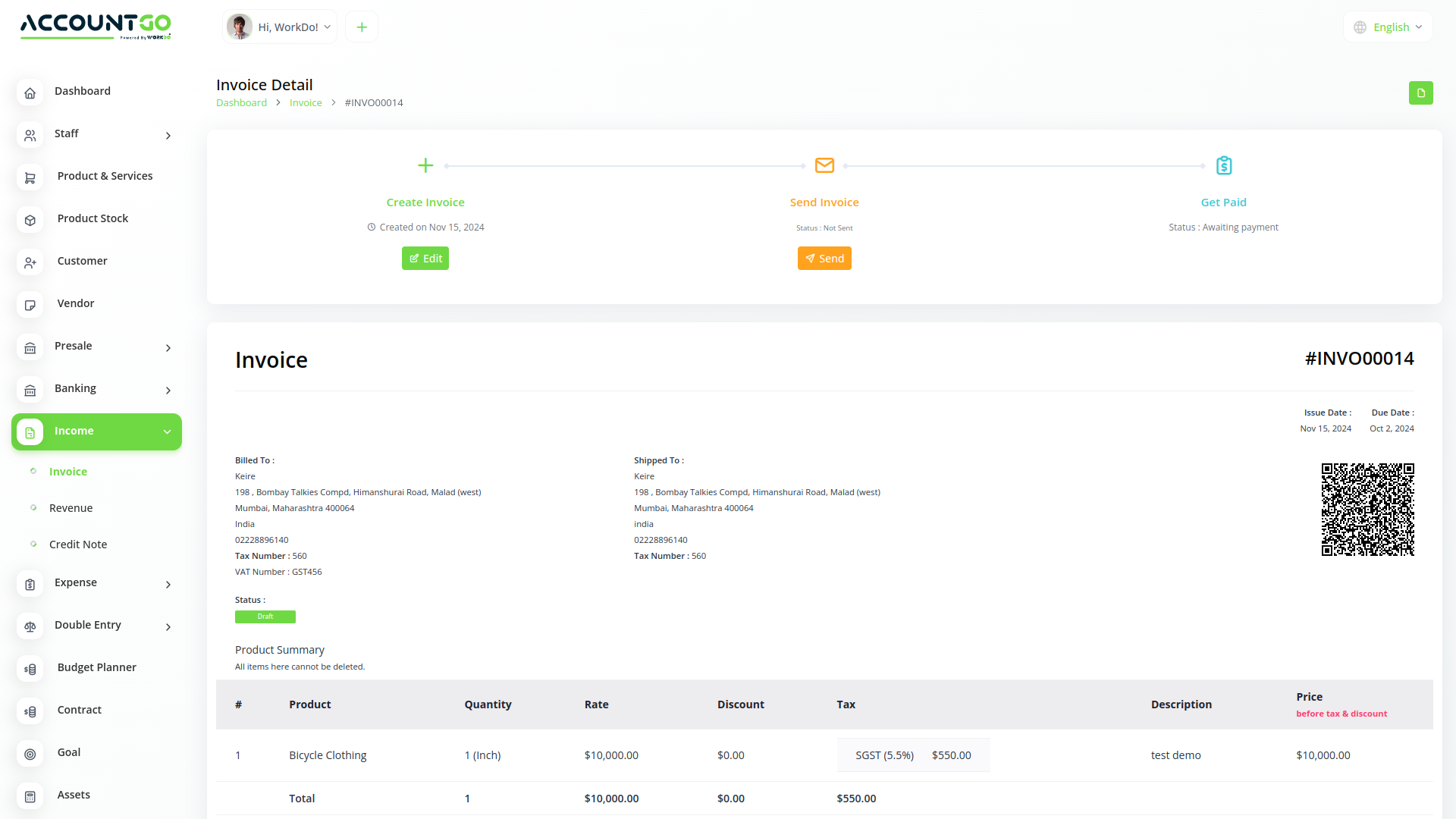Image resolution: width=1456 pixels, height=819 pixels.
Task: Click the Invoice breadcrumb link
Action: (x=306, y=102)
